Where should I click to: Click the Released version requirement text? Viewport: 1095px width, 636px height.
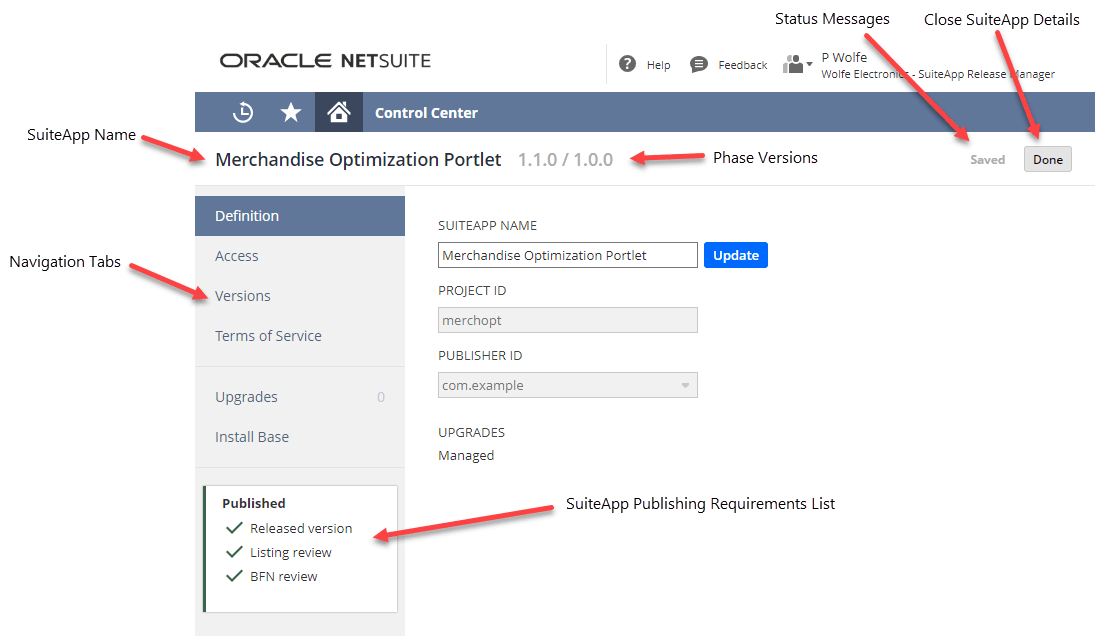[x=301, y=528]
